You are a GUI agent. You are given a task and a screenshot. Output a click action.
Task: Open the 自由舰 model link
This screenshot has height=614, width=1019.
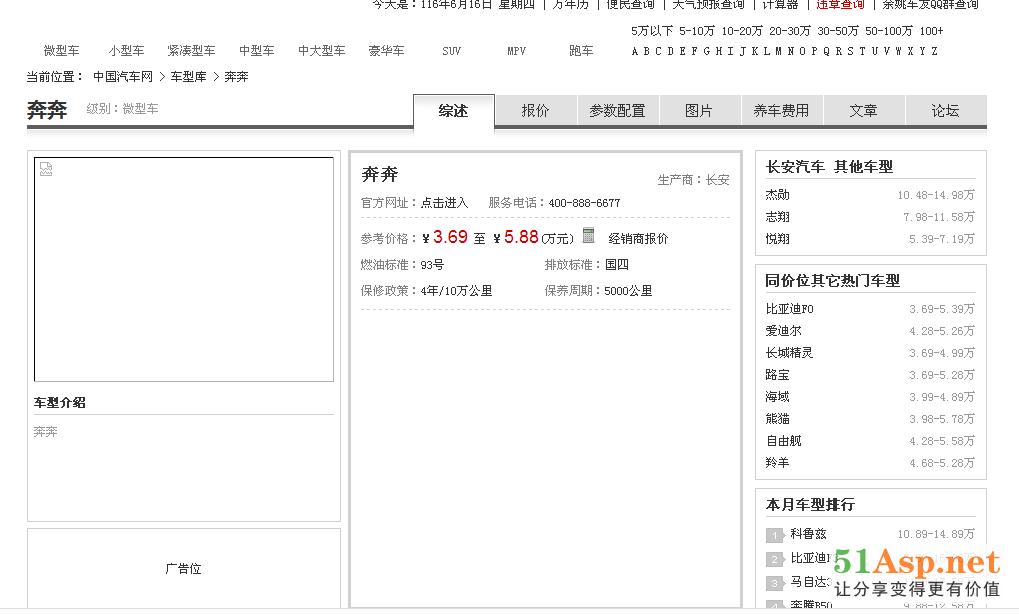point(784,441)
